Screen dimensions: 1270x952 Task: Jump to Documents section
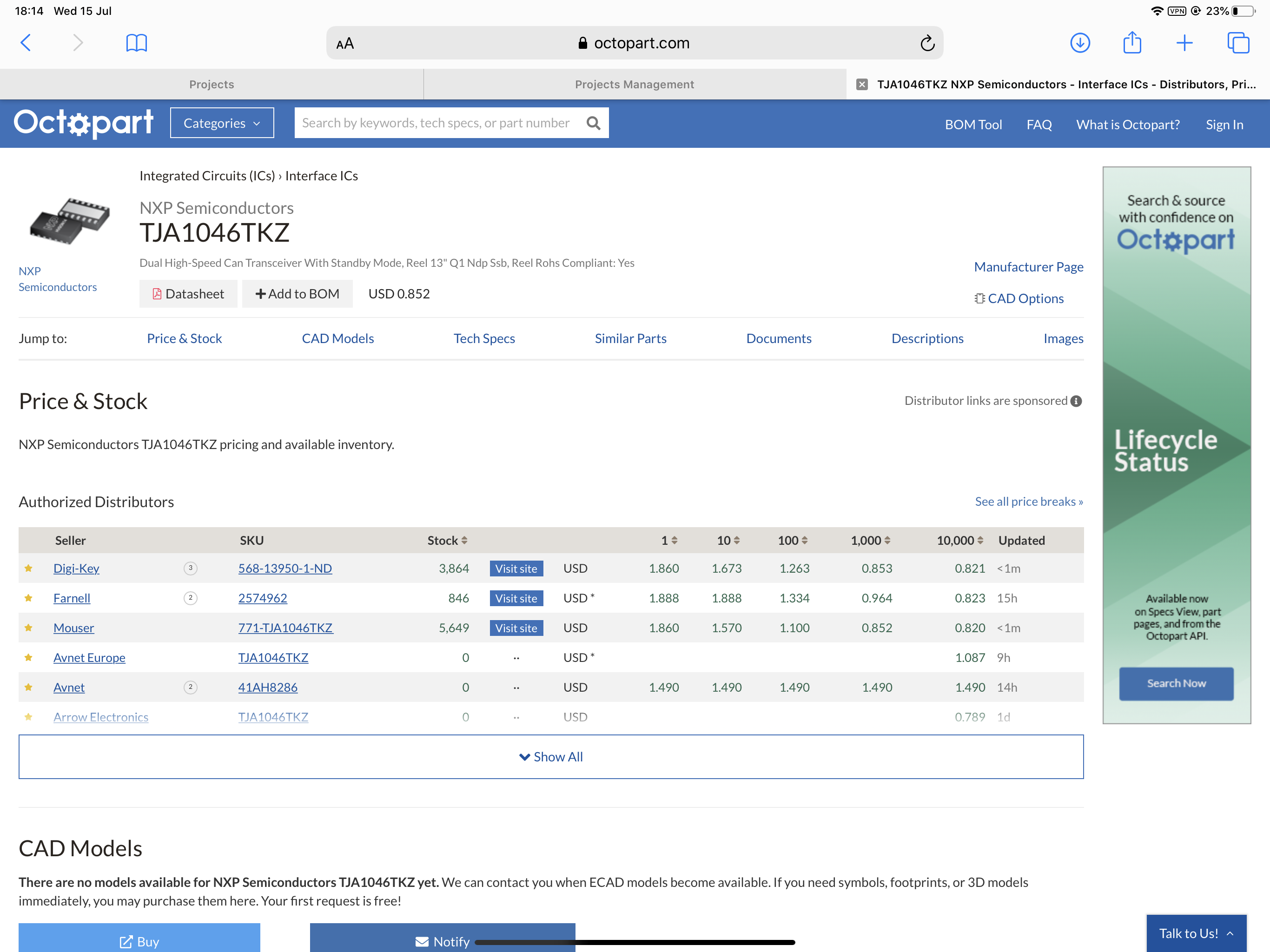779,338
